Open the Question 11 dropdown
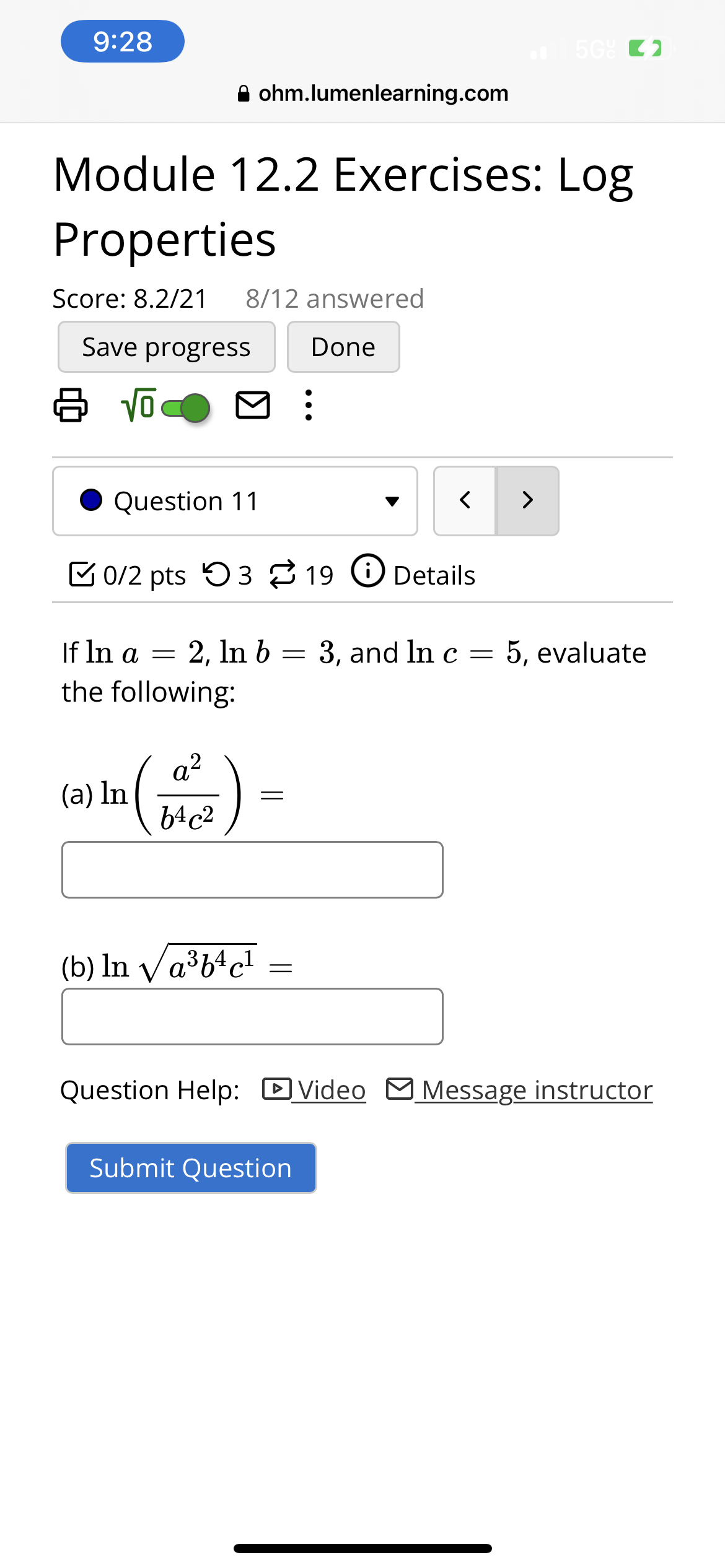The width and height of the screenshot is (725, 1568). click(234, 501)
